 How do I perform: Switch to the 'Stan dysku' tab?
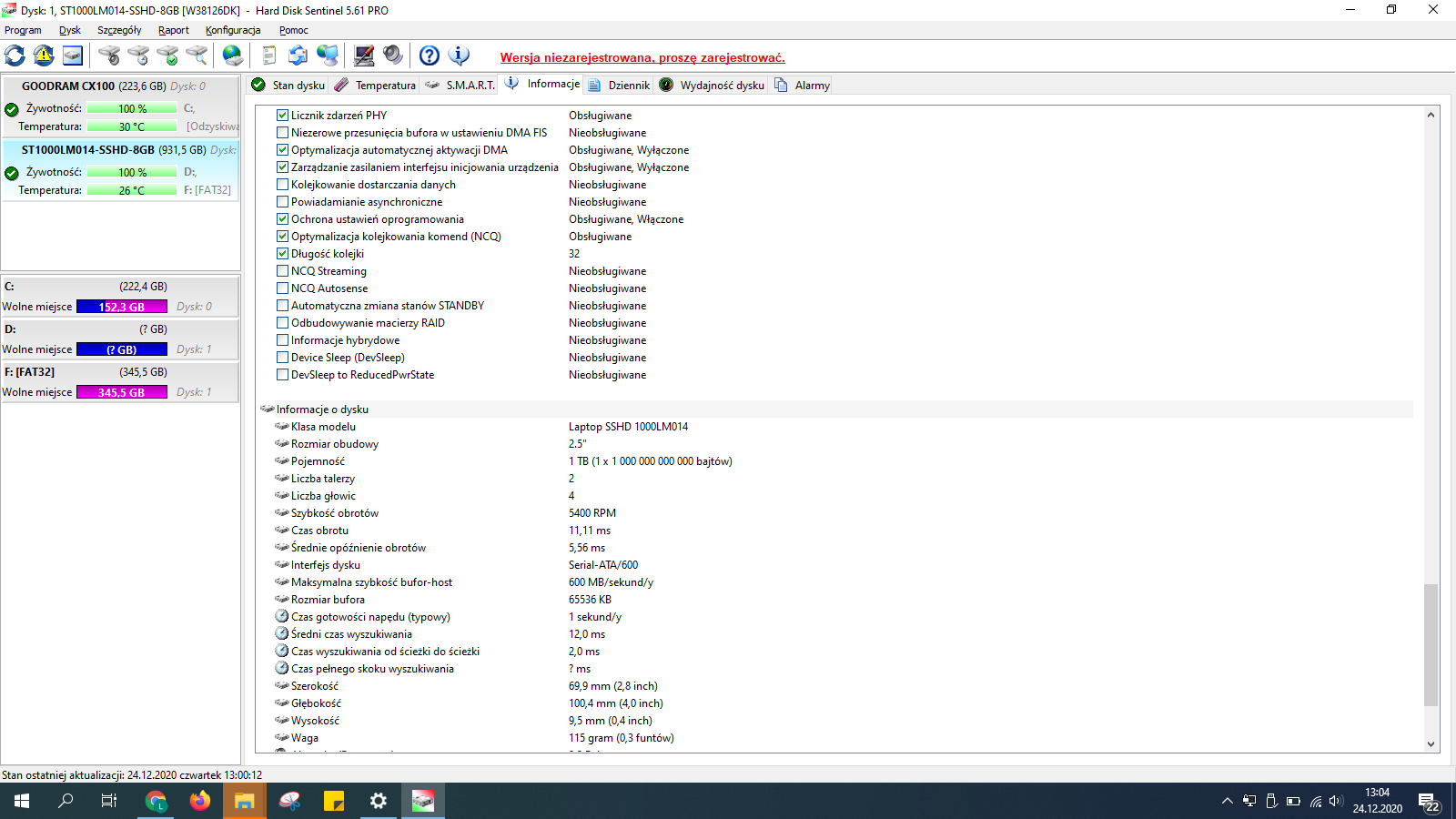point(288,85)
